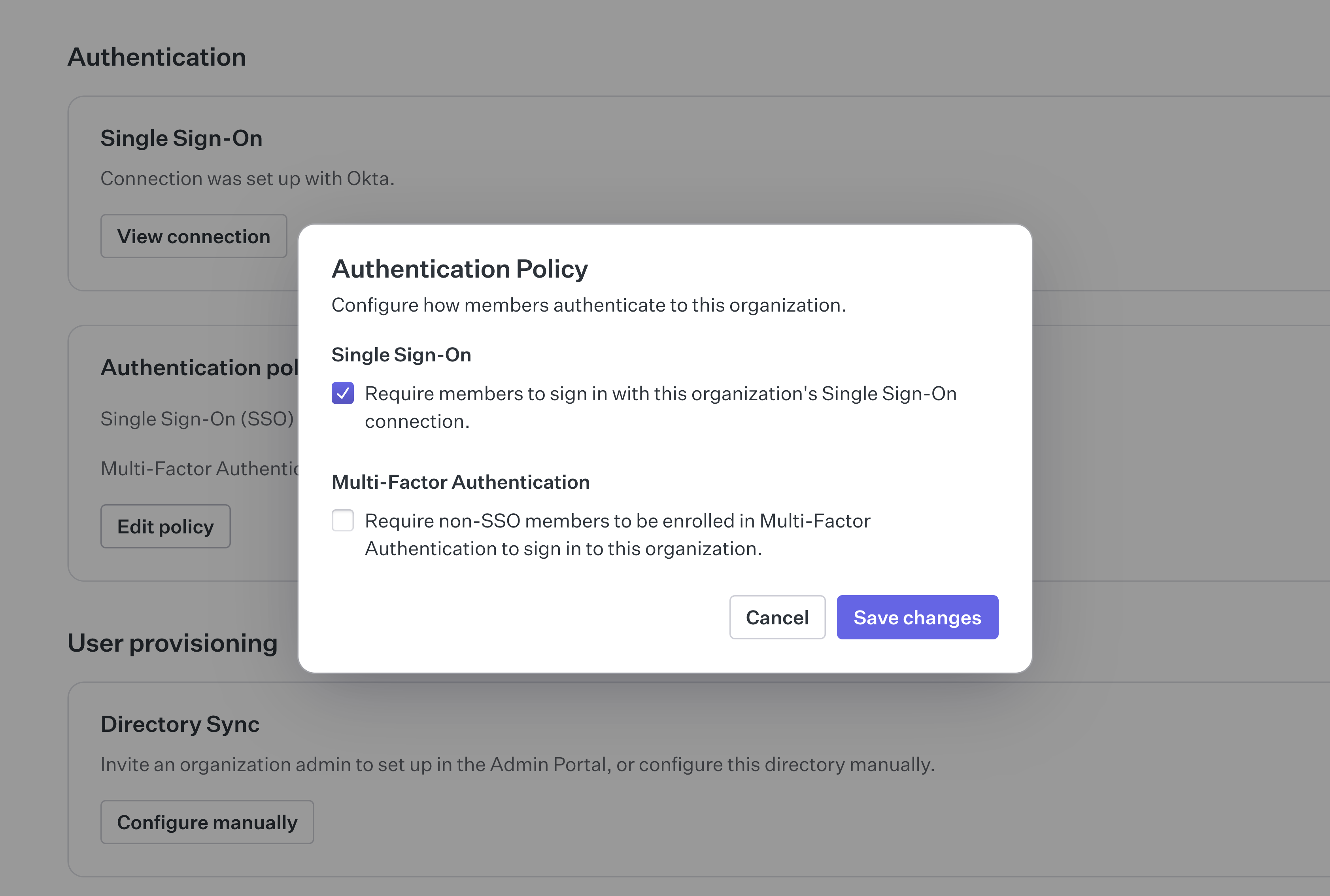This screenshot has height=896, width=1330.
Task: Click the Multi-Factor Authentication heading in dialog
Action: (x=461, y=482)
